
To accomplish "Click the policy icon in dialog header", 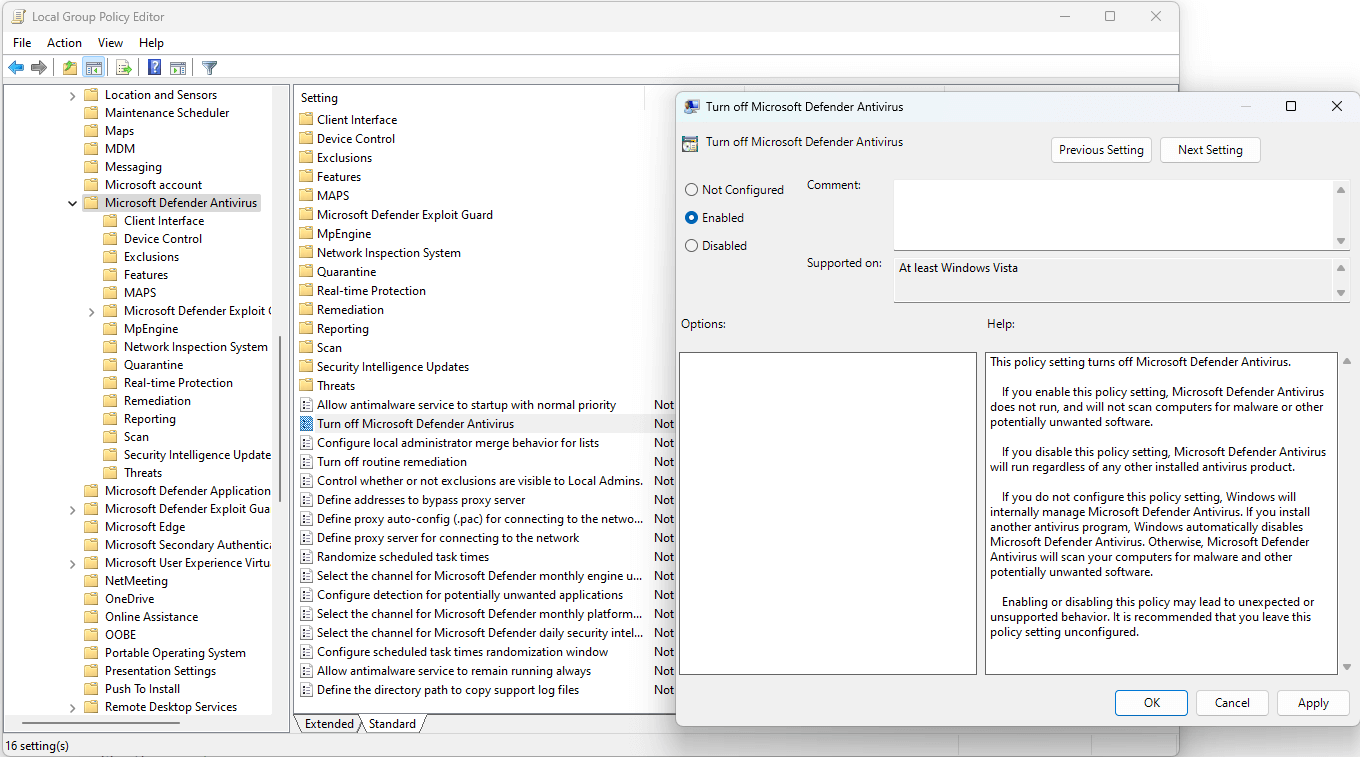I will (x=690, y=143).
